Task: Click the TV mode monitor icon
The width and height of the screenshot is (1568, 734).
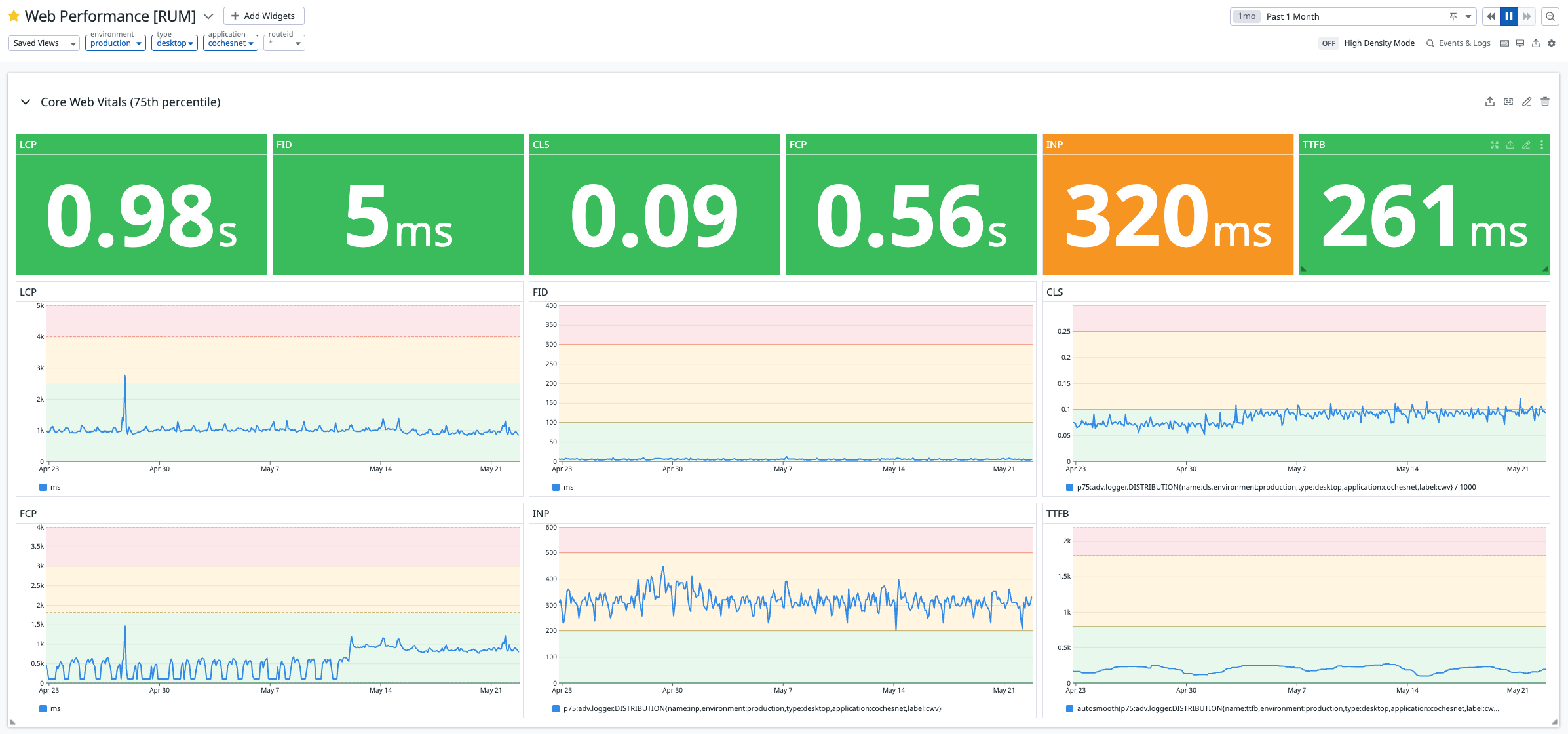Action: click(x=1520, y=43)
